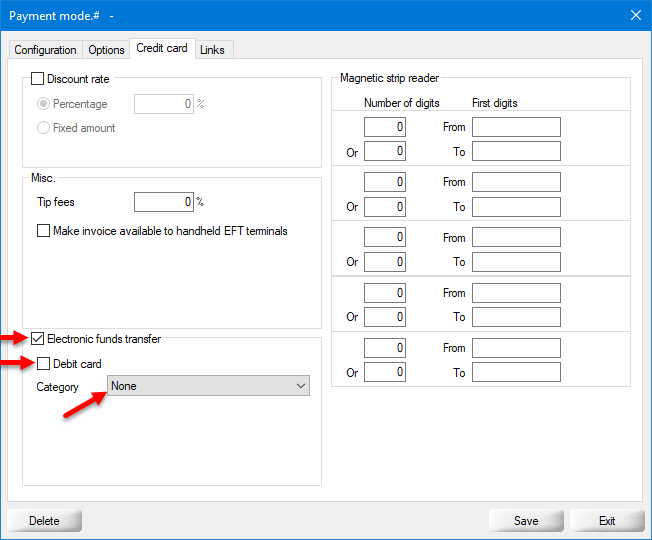Image resolution: width=652 pixels, height=540 pixels.
Task: Select the Percentage radio button
Action: 44,104
